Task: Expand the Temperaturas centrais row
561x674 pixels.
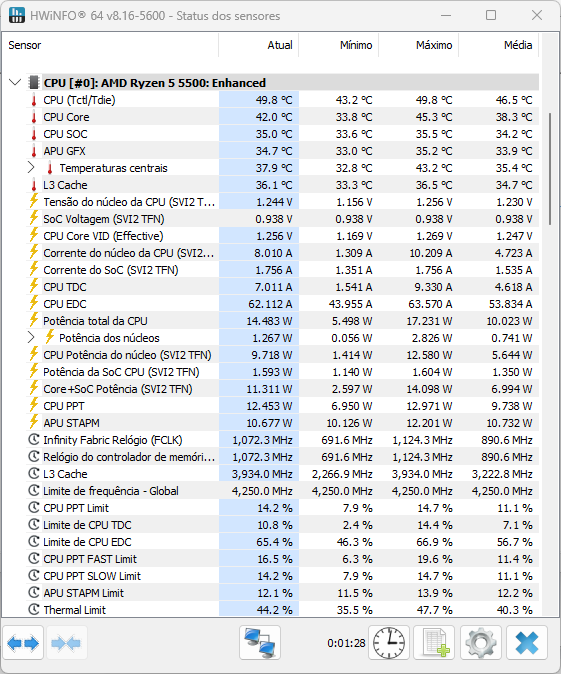Action: click(31, 168)
